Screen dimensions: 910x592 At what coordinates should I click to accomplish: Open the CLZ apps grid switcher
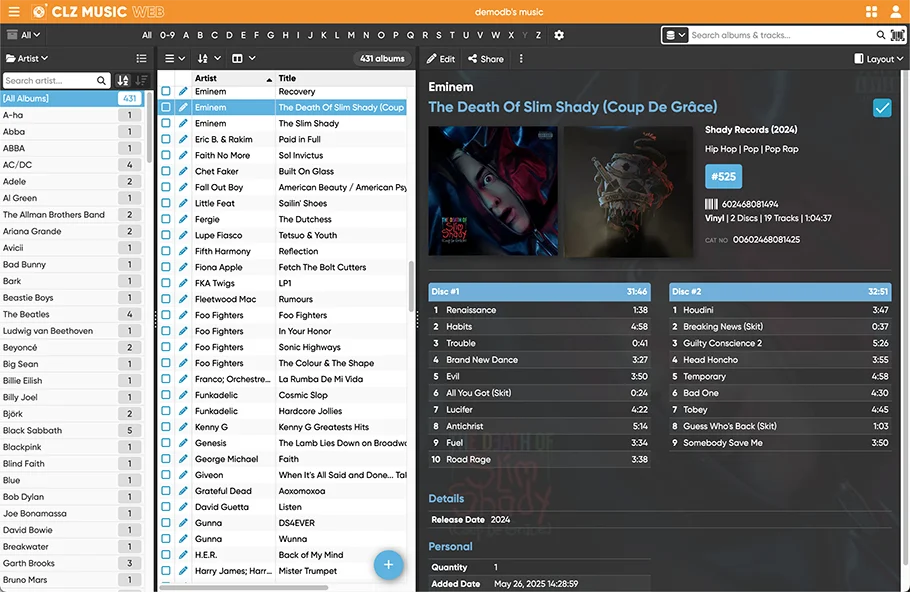click(x=871, y=12)
